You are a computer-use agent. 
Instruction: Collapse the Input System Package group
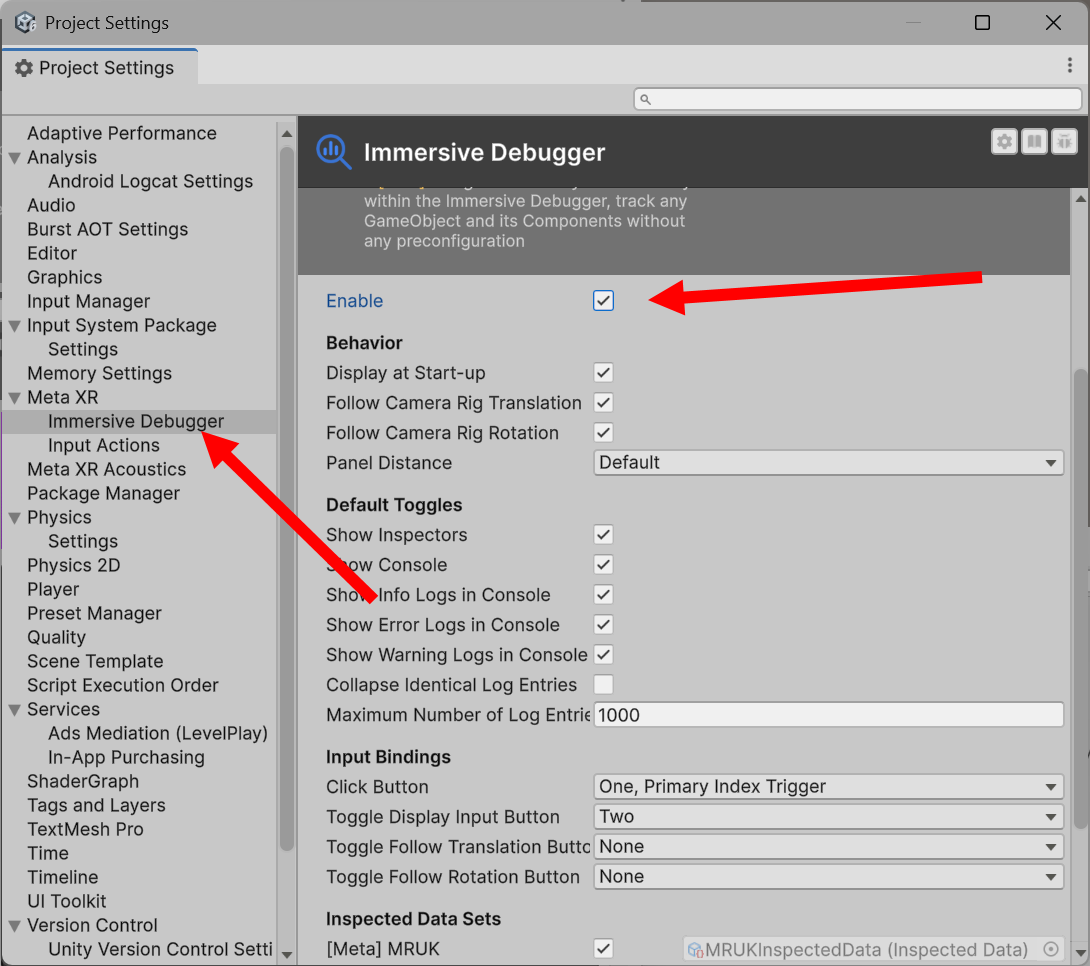click(x=14, y=326)
